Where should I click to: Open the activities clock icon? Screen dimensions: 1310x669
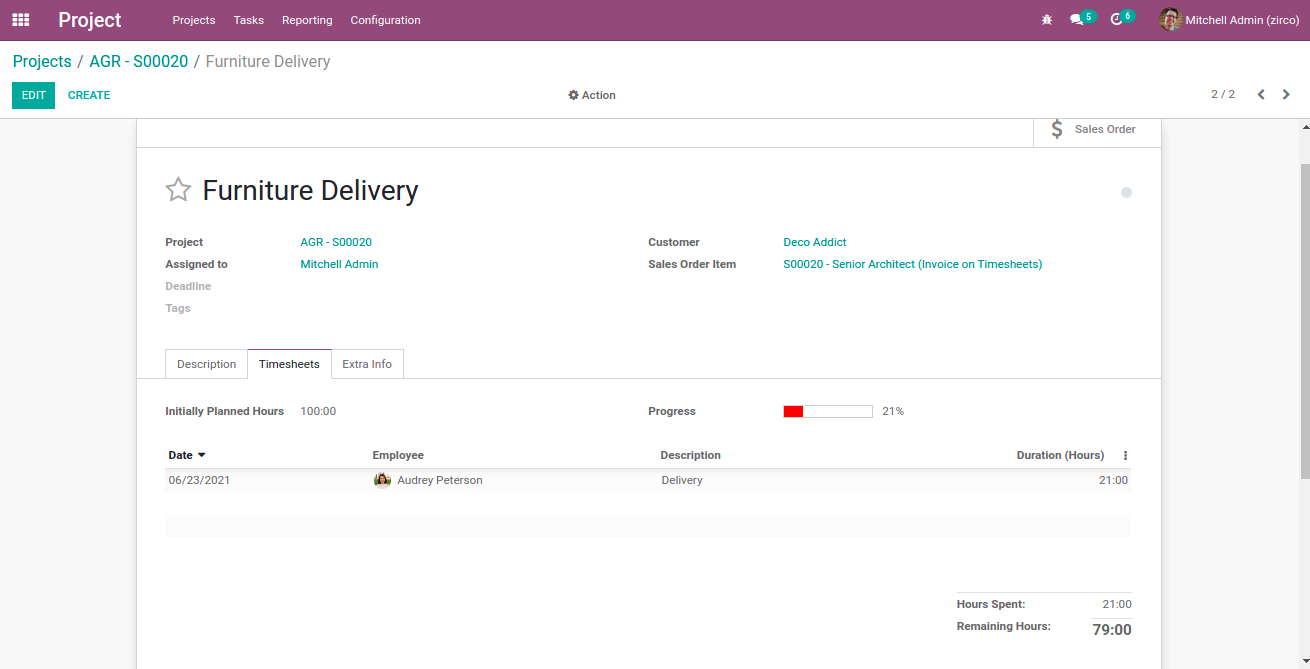(x=1116, y=20)
